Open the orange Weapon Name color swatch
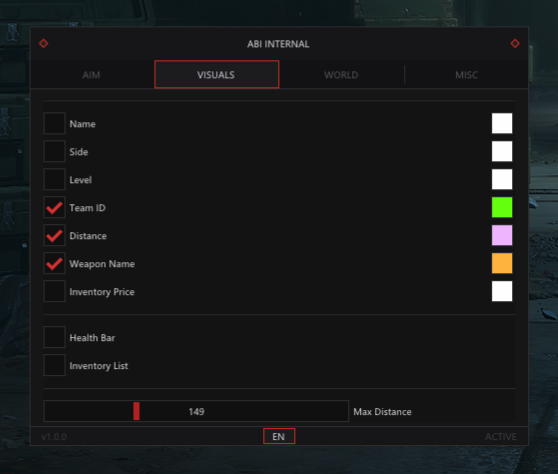This screenshot has width=558, height=474. [x=502, y=263]
